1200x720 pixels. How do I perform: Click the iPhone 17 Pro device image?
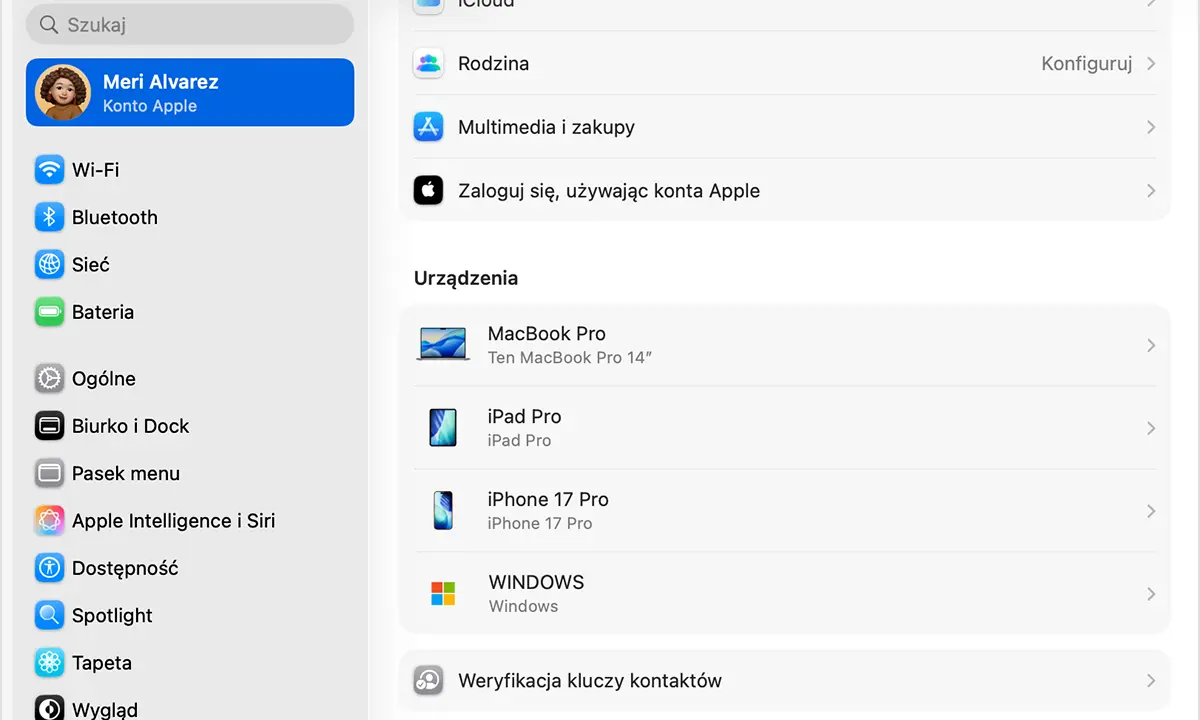[x=443, y=511]
